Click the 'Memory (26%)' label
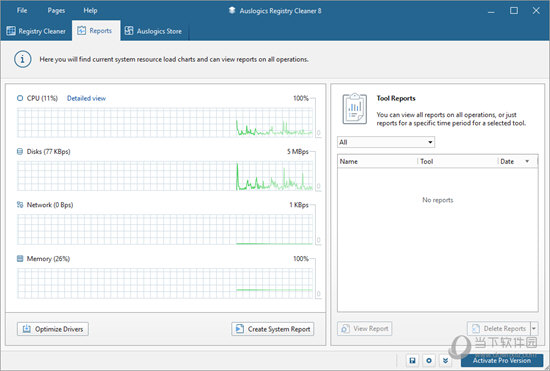The image size is (550, 371). [x=48, y=259]
